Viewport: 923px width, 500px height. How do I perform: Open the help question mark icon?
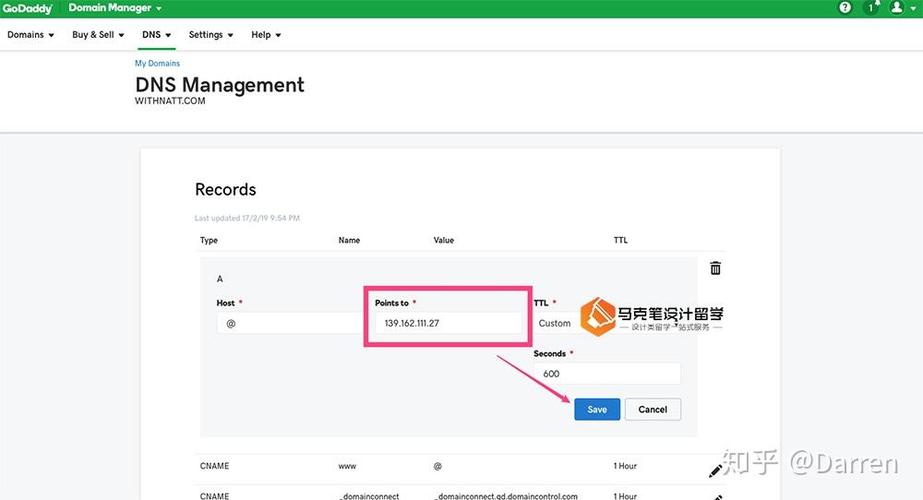click(845, 8)
